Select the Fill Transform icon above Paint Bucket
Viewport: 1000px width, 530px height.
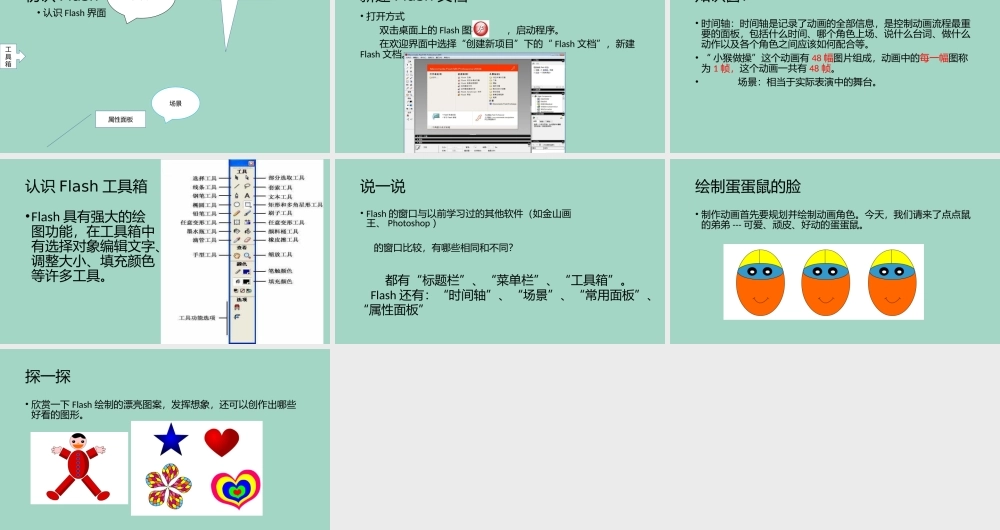(x=247, y=222)
